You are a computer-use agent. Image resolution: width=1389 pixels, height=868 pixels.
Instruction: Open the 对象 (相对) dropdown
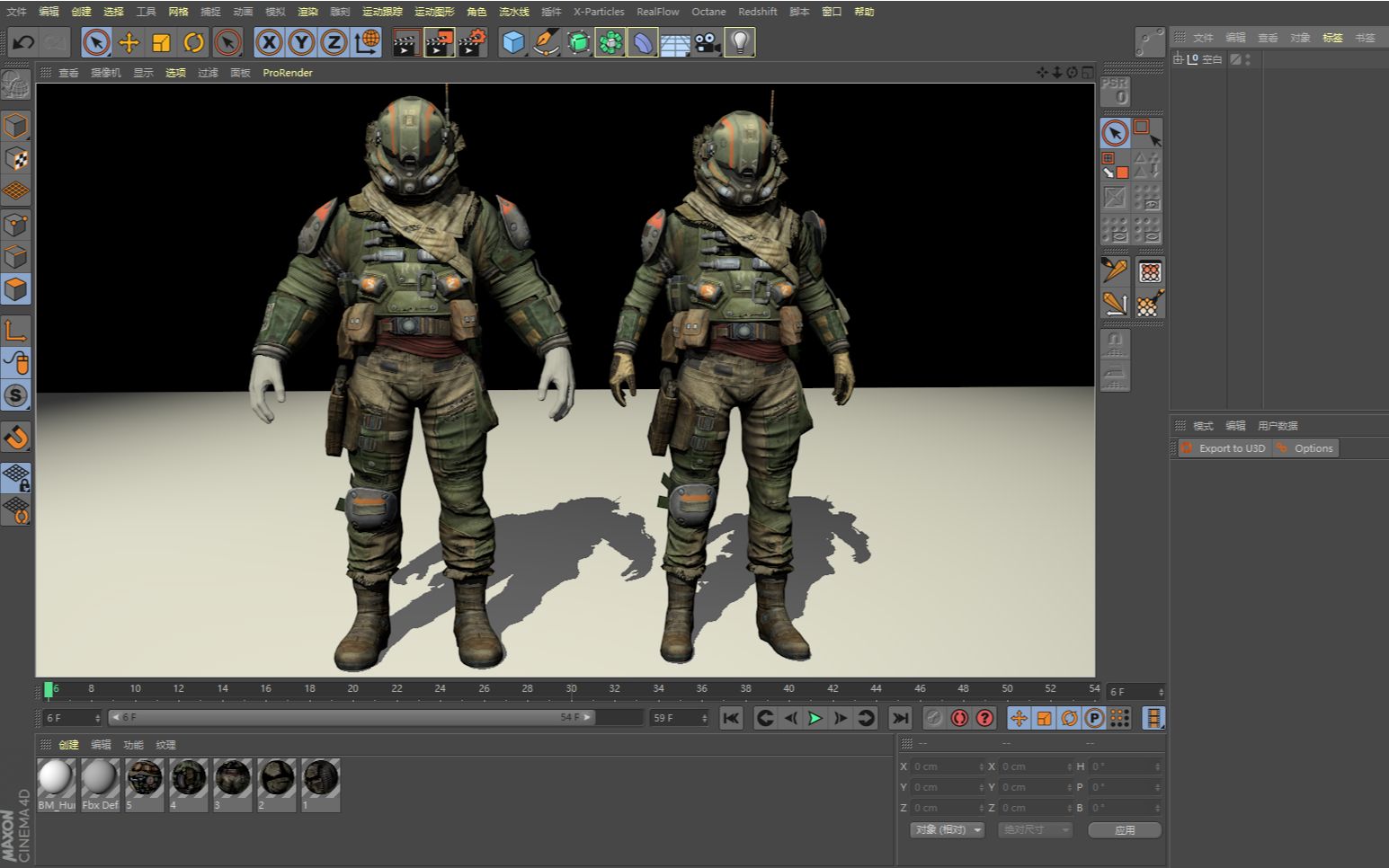pos(948,830)
